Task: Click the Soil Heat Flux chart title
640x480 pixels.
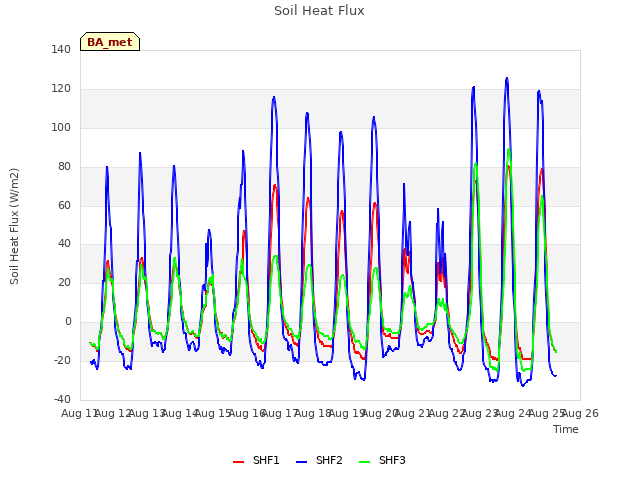Action: tap(319, 11)
